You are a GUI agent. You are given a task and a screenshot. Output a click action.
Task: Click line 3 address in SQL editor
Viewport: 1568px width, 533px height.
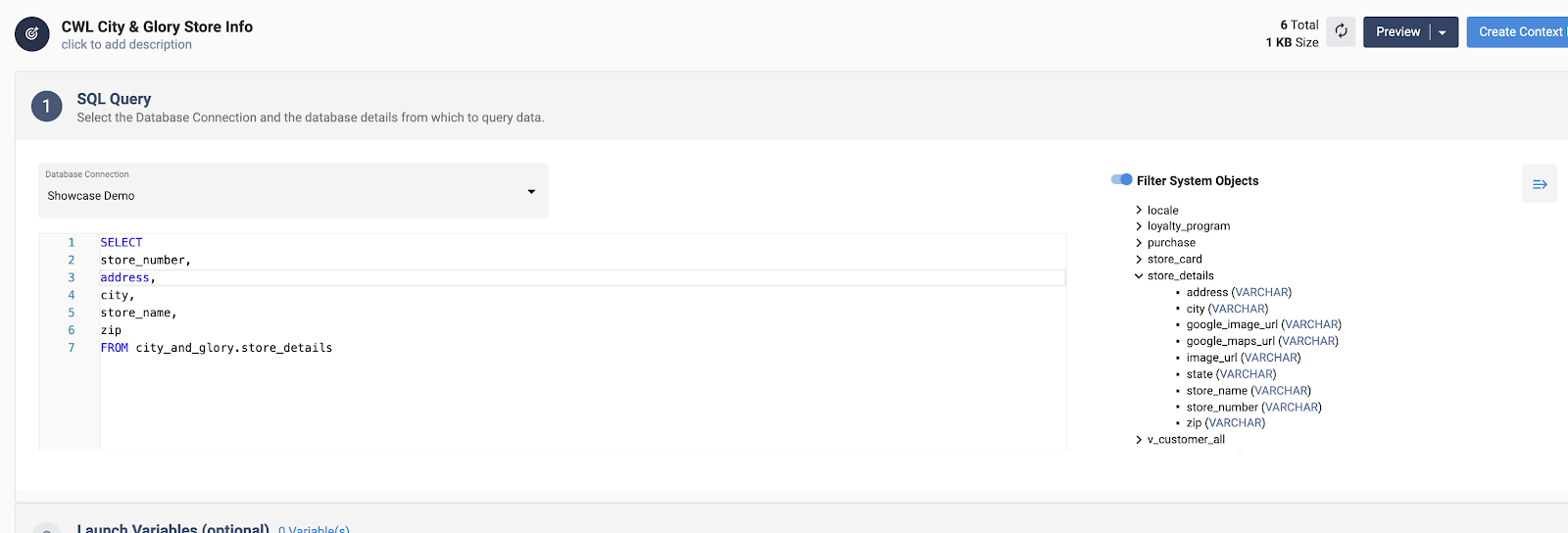click(124, 278)
